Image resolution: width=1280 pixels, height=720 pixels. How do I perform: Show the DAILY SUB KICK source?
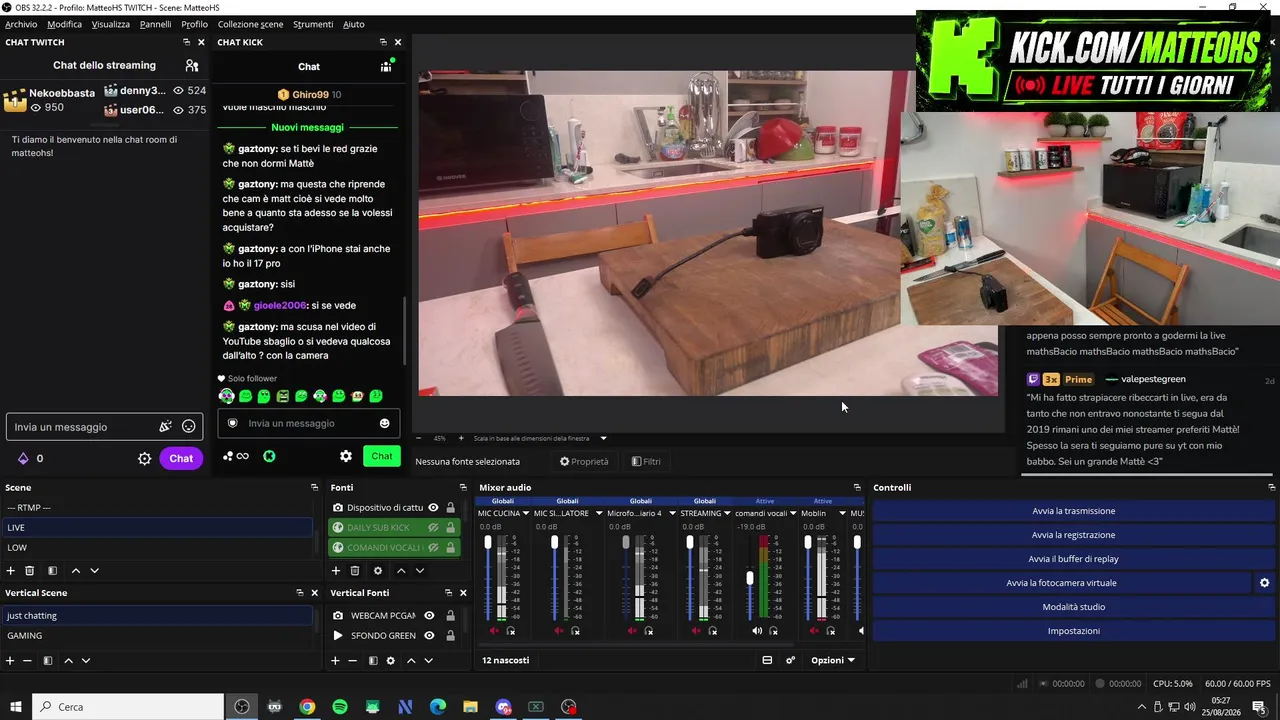tap(433, 527)
